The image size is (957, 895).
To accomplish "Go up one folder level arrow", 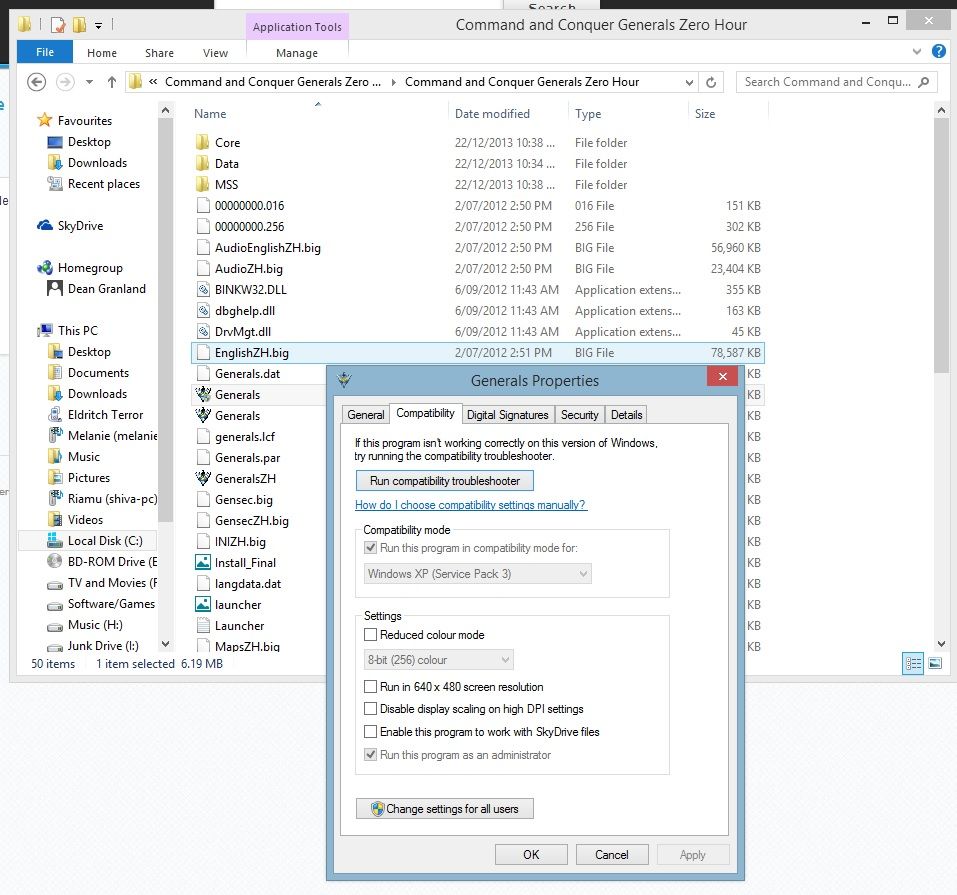I will coord(112,82).
